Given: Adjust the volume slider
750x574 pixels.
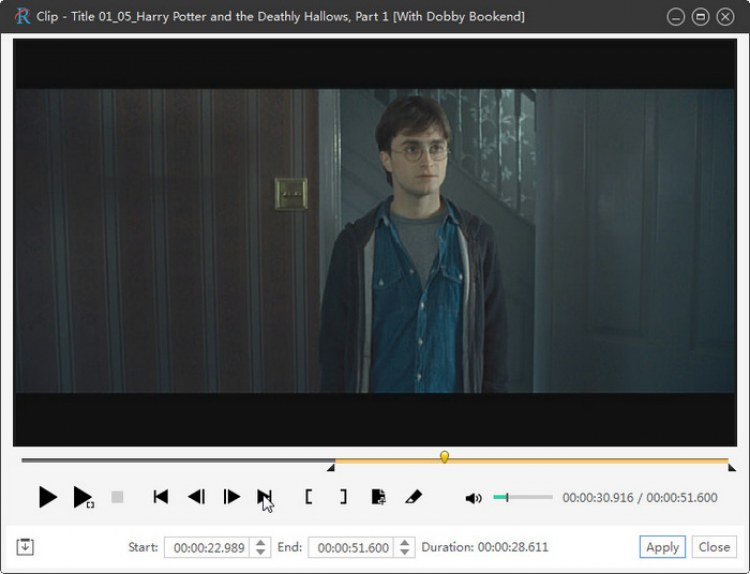Looking at the screenshot, I should [523, 497].
